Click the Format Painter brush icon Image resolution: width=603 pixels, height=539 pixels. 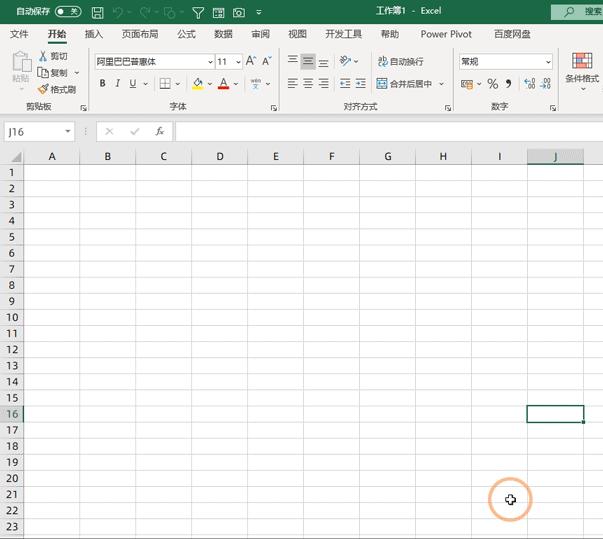[43, 89]
